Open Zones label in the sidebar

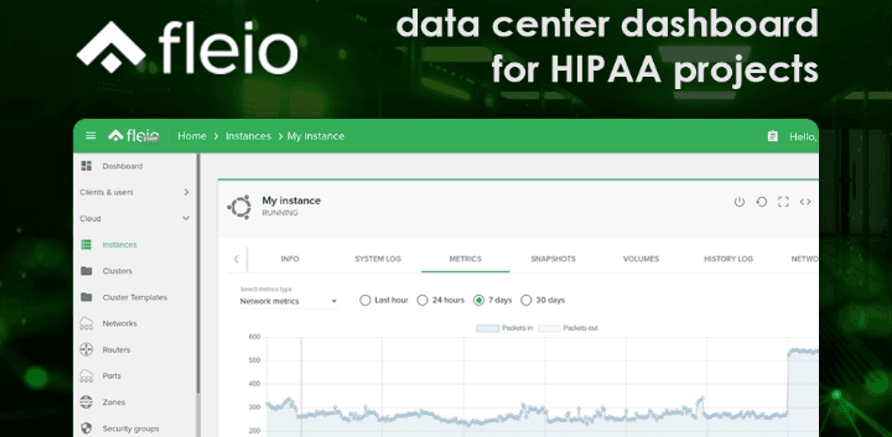[x=114, y=402]
